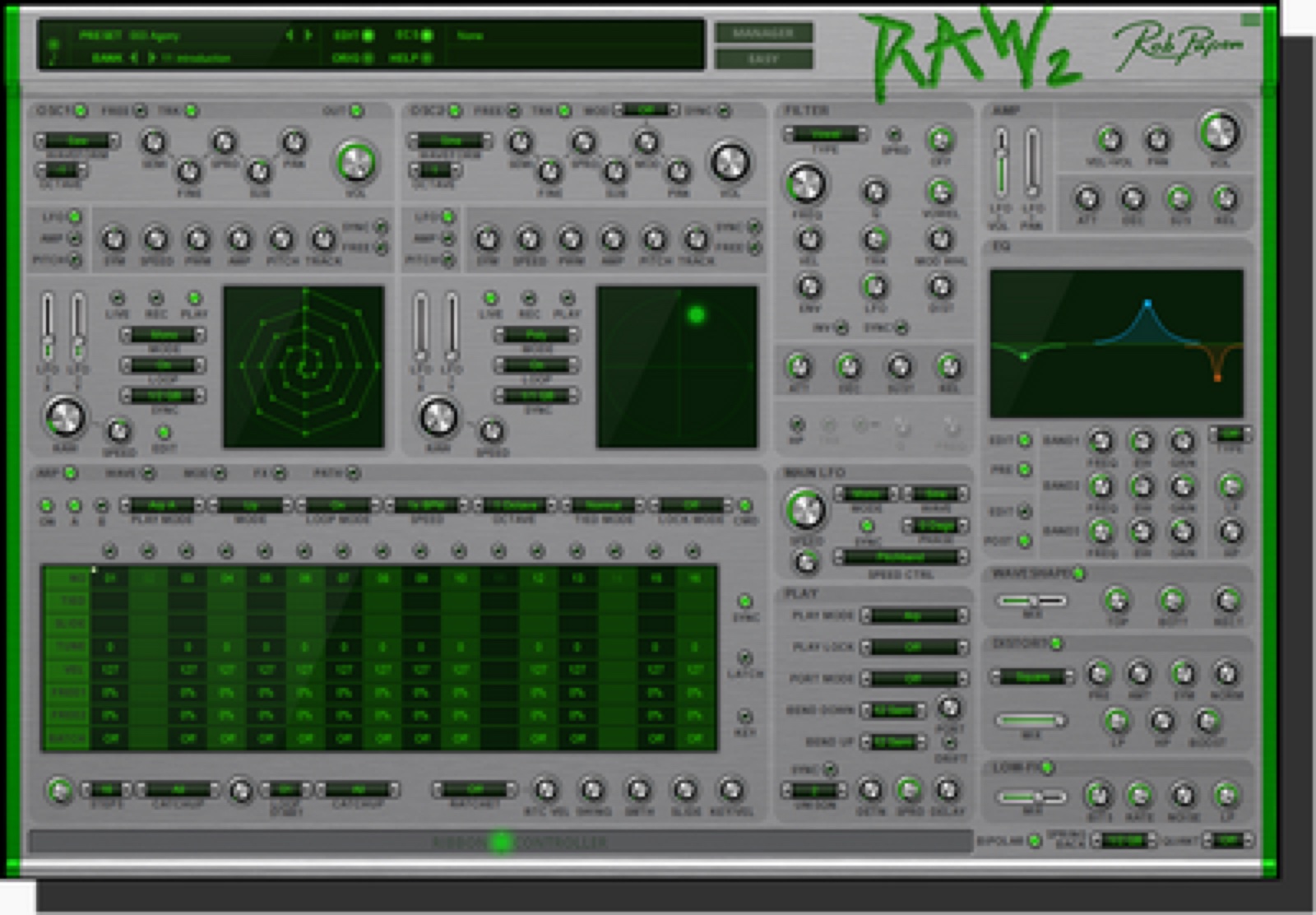Click the Waveshaper MIX slider
The height and width of the screenshot is (915, 1316).
click(x=1032, y=601)
